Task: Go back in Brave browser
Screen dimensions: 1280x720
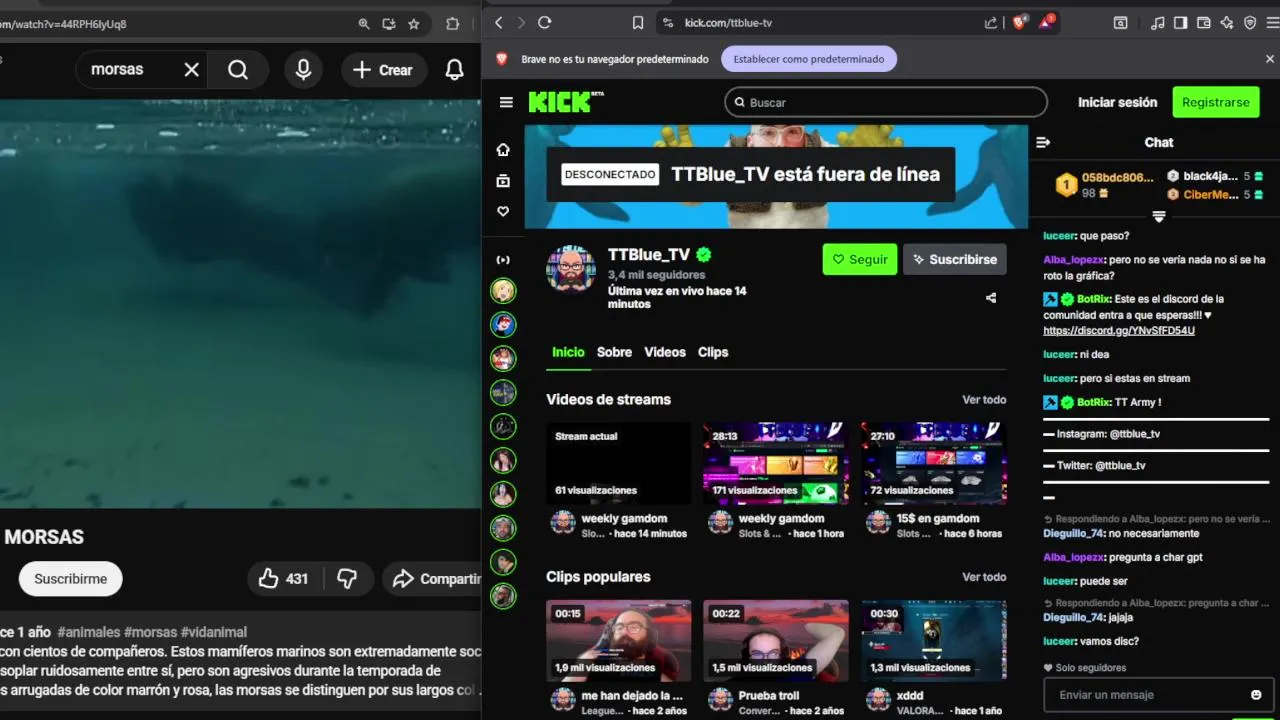Action: click(497, 22)
